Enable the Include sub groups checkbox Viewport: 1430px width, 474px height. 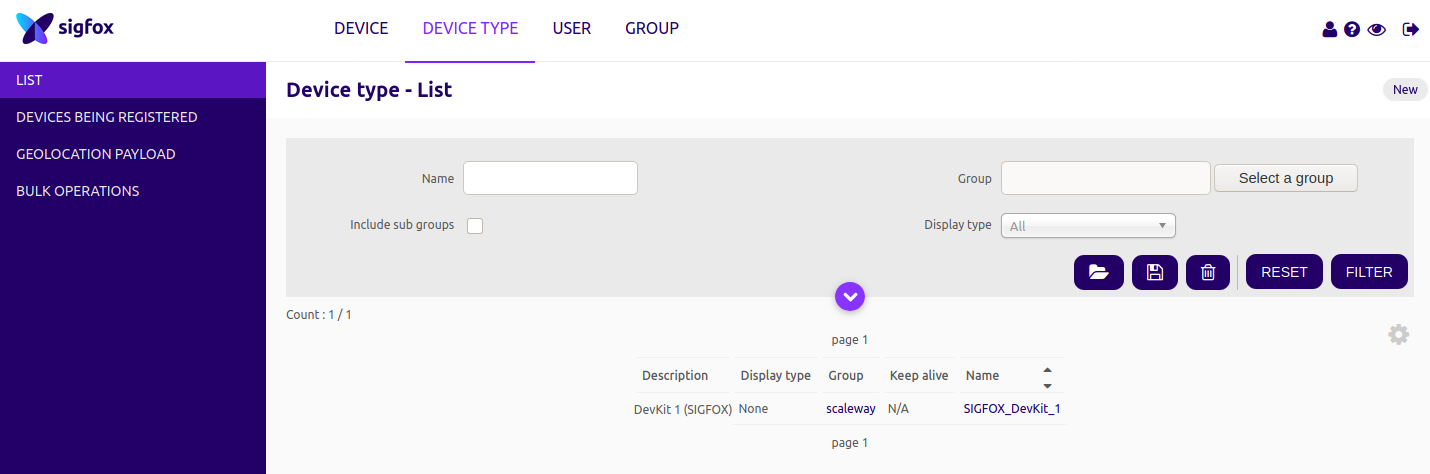pos(475,226)
